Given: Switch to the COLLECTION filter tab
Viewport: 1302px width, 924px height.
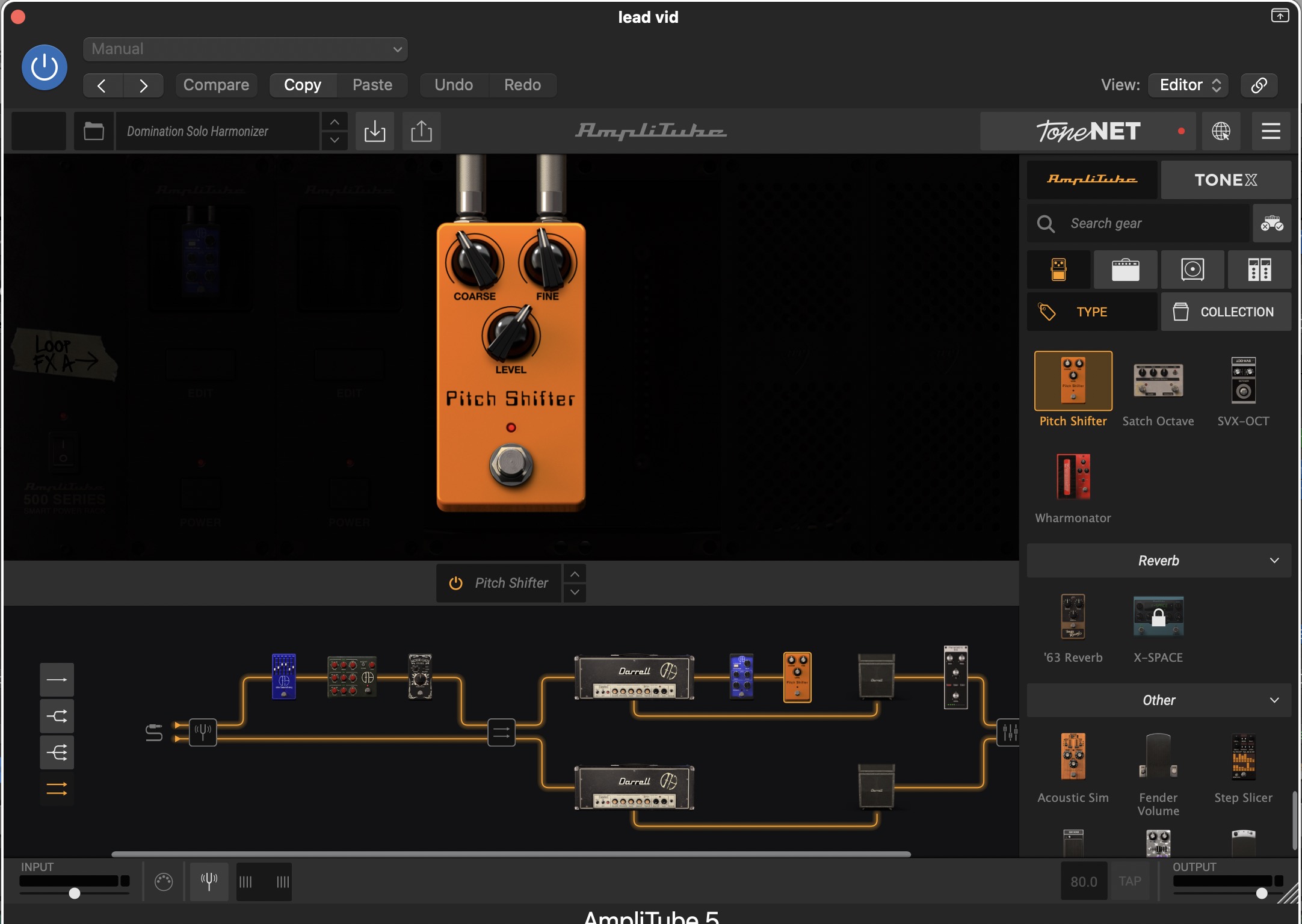Looking at the screenshot, I should pos(1226,312).
